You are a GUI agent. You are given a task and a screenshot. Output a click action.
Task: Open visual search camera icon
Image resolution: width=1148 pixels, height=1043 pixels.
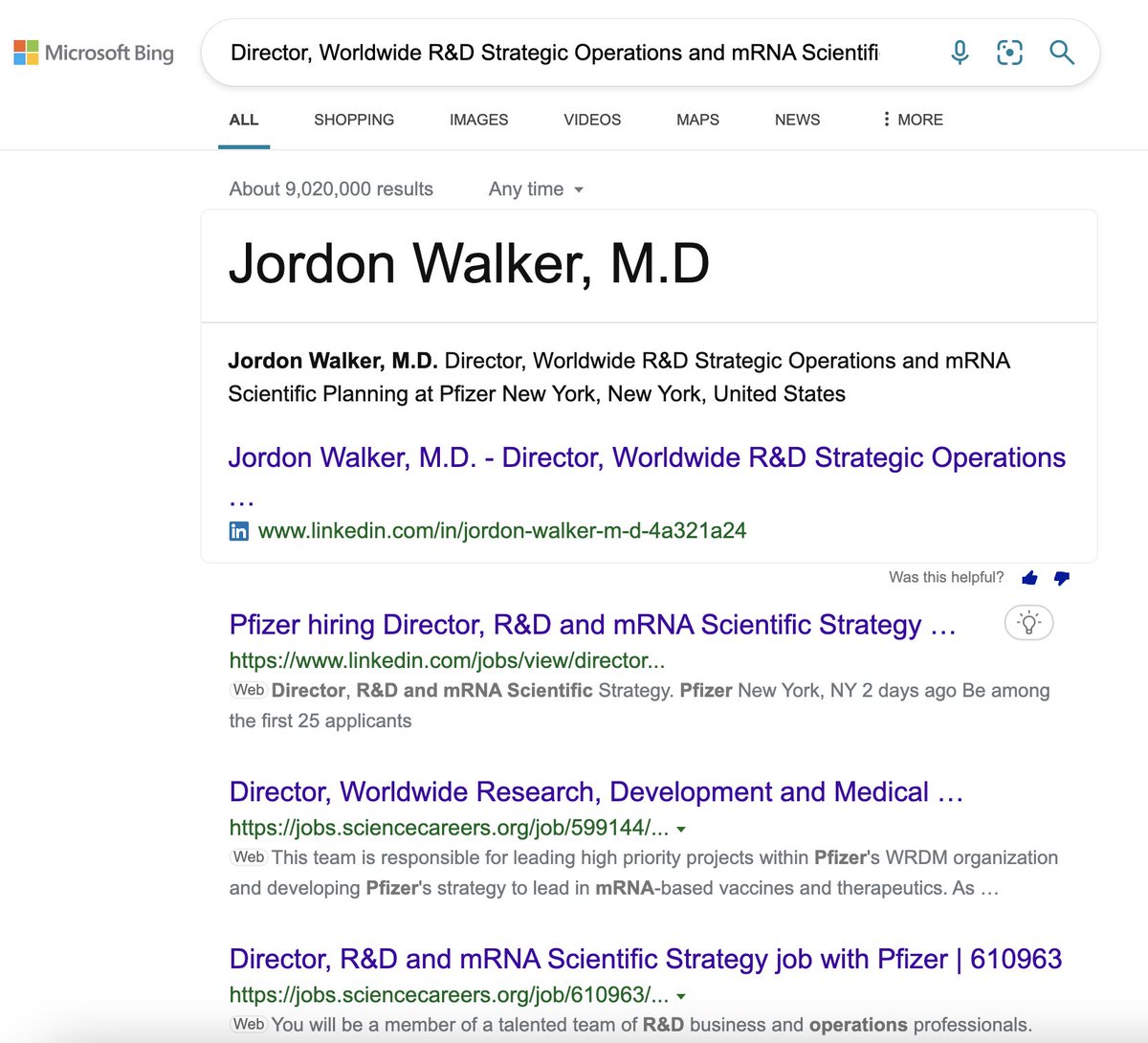click(x=1009, y=53)
